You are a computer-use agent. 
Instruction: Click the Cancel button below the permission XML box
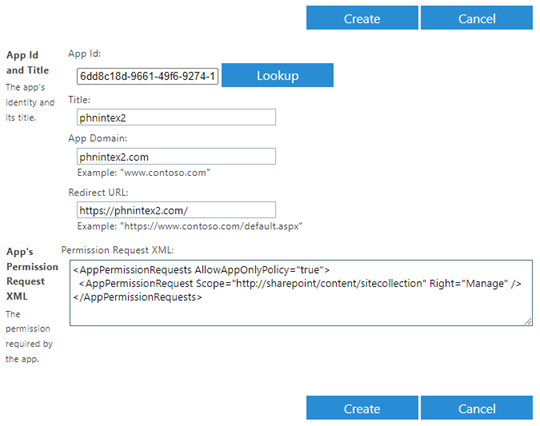(477, 408)
